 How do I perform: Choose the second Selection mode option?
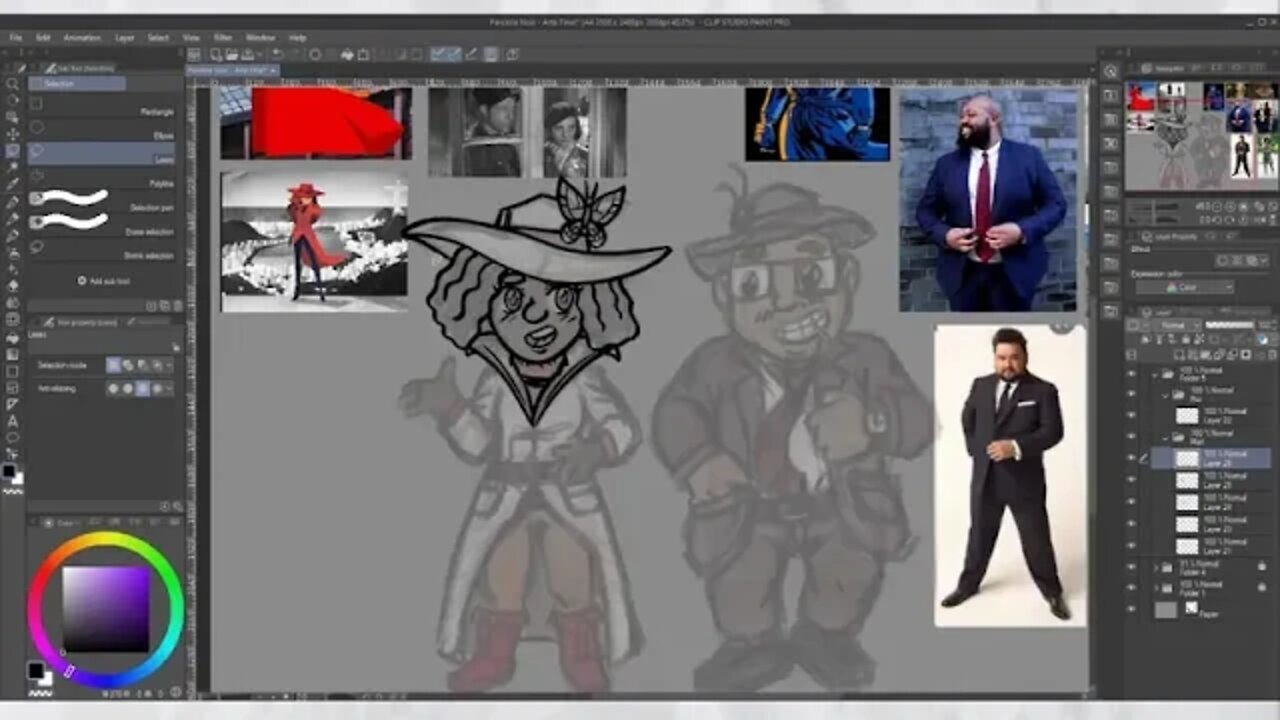pos(128,365)
